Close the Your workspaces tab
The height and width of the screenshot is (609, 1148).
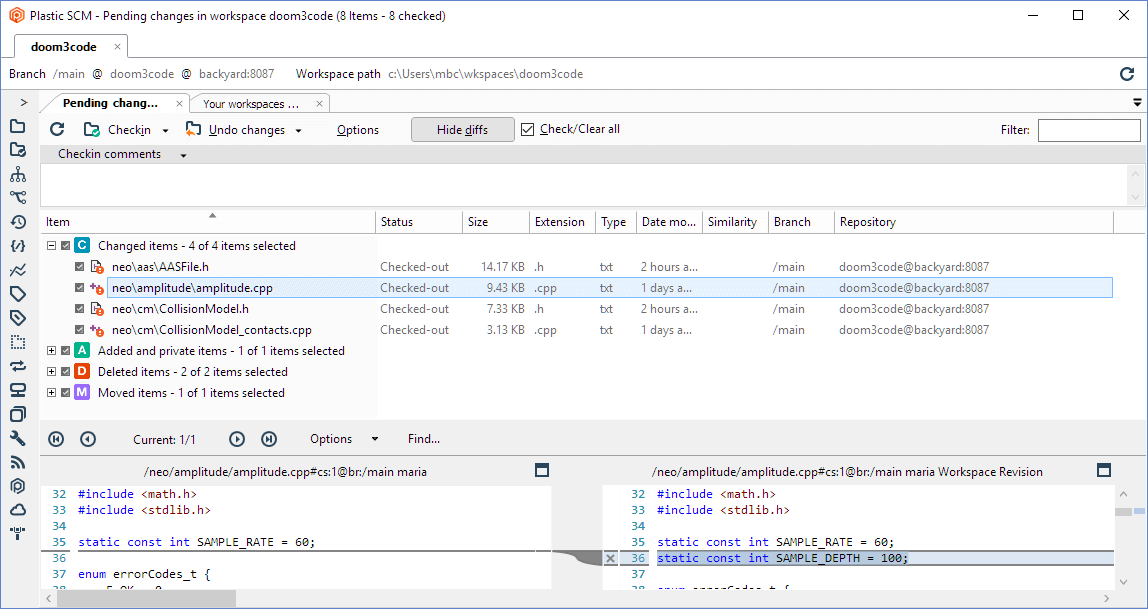(319, 104)
